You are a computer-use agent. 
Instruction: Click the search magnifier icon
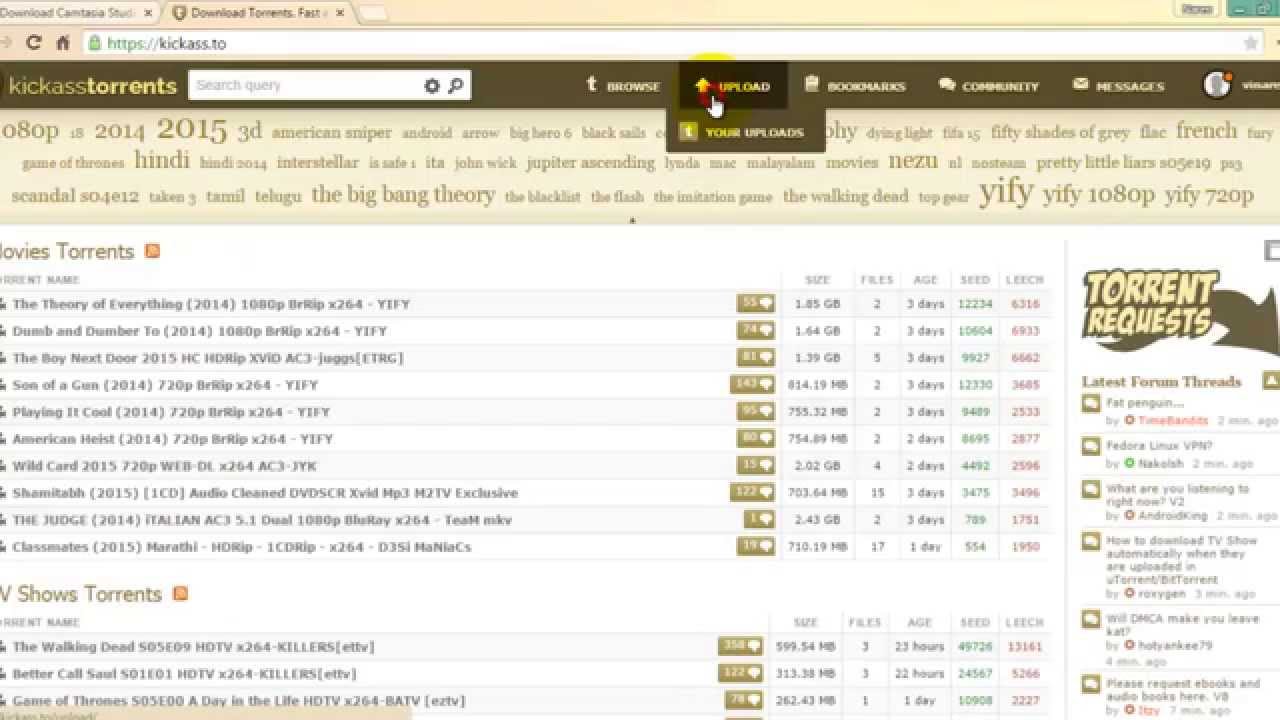(x=456, y=86)
